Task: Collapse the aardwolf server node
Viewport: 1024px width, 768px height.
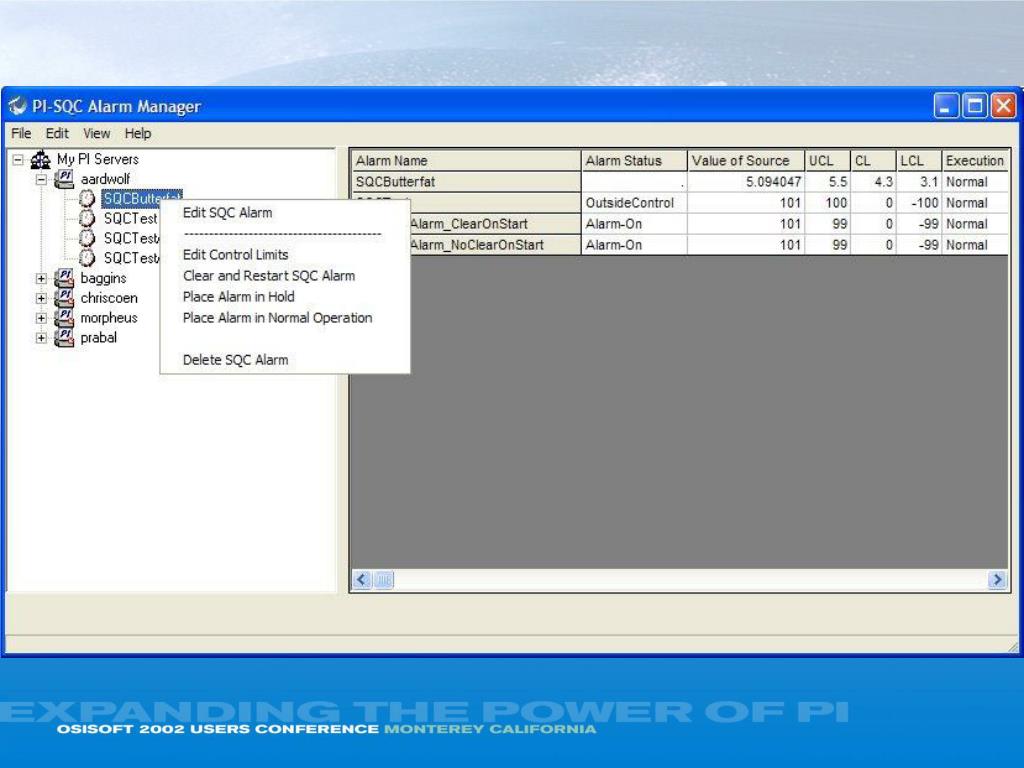Action: pos(41,179)
